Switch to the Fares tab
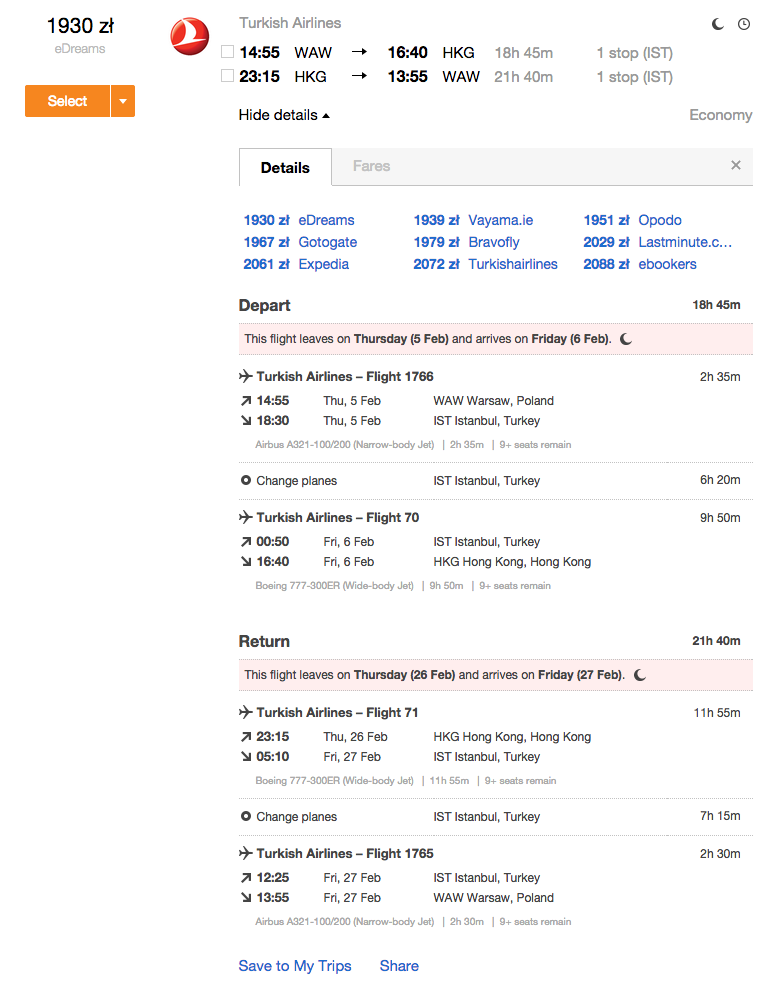Viewport: 763px width, 1008px height. pyautogui.click(x=372, y=166)
